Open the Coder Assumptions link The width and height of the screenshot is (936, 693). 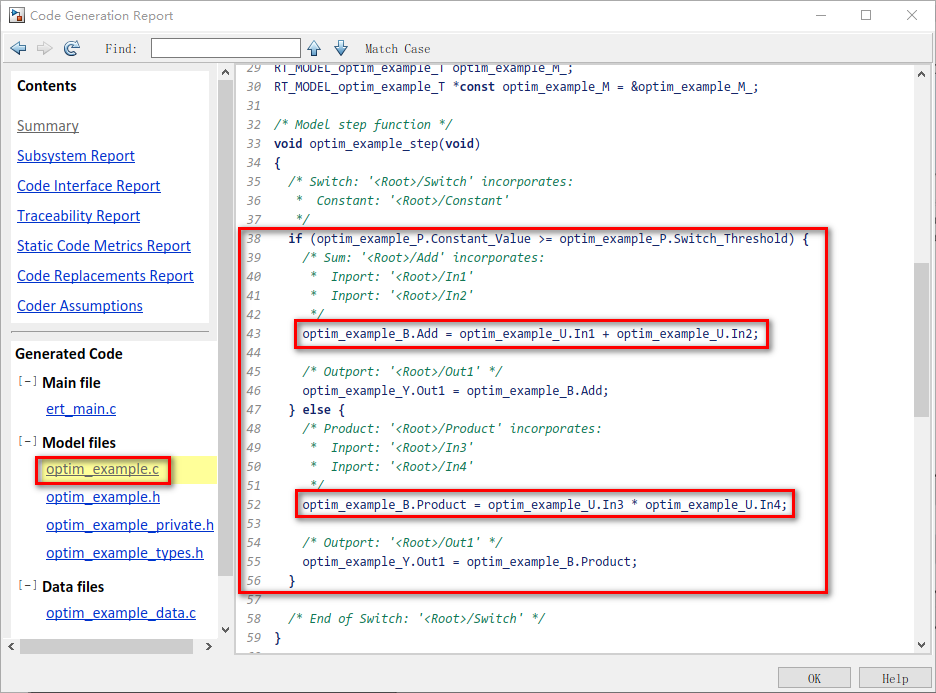point(80,306)
